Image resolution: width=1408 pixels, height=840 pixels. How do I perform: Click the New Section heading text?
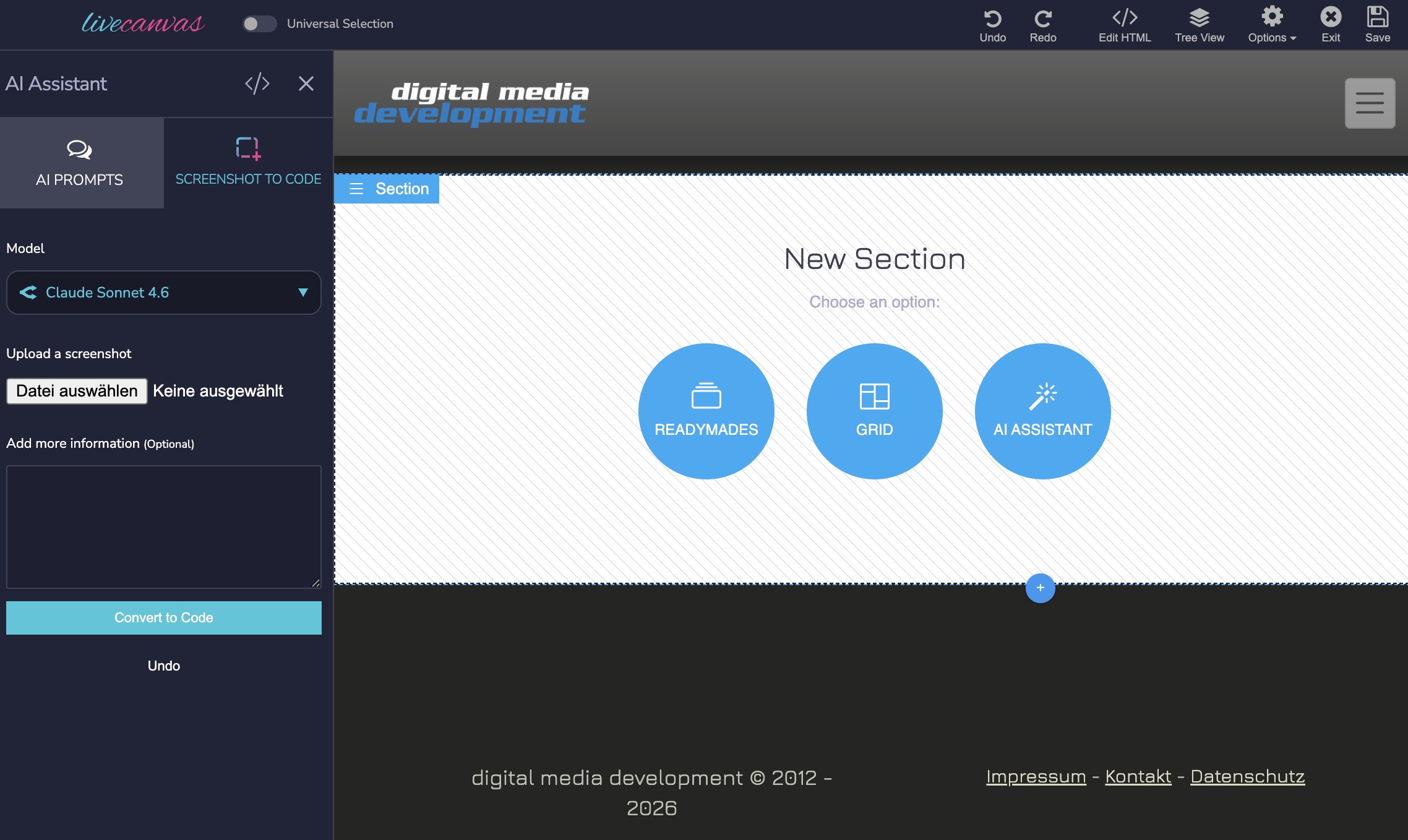pyautogui.click(x=875, y=259)
